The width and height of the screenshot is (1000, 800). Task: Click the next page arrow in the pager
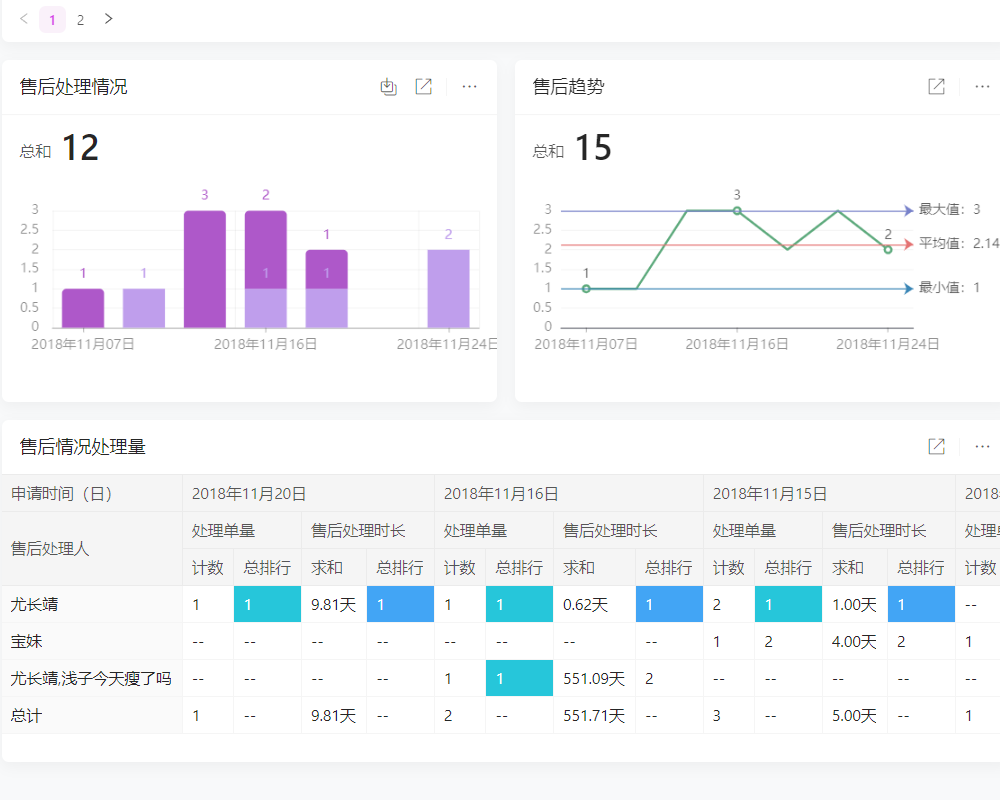pos(108,19)
